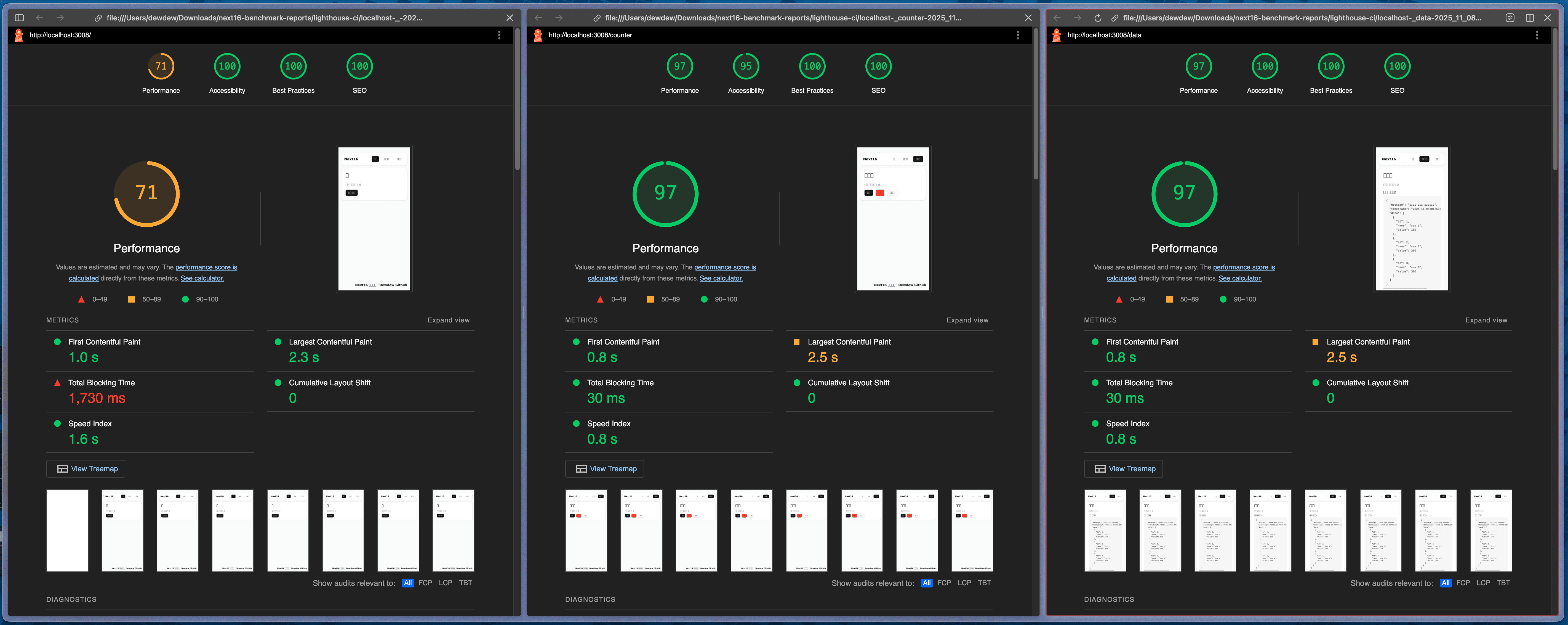Select the TBT audit filter in the first report

(465, 583)
